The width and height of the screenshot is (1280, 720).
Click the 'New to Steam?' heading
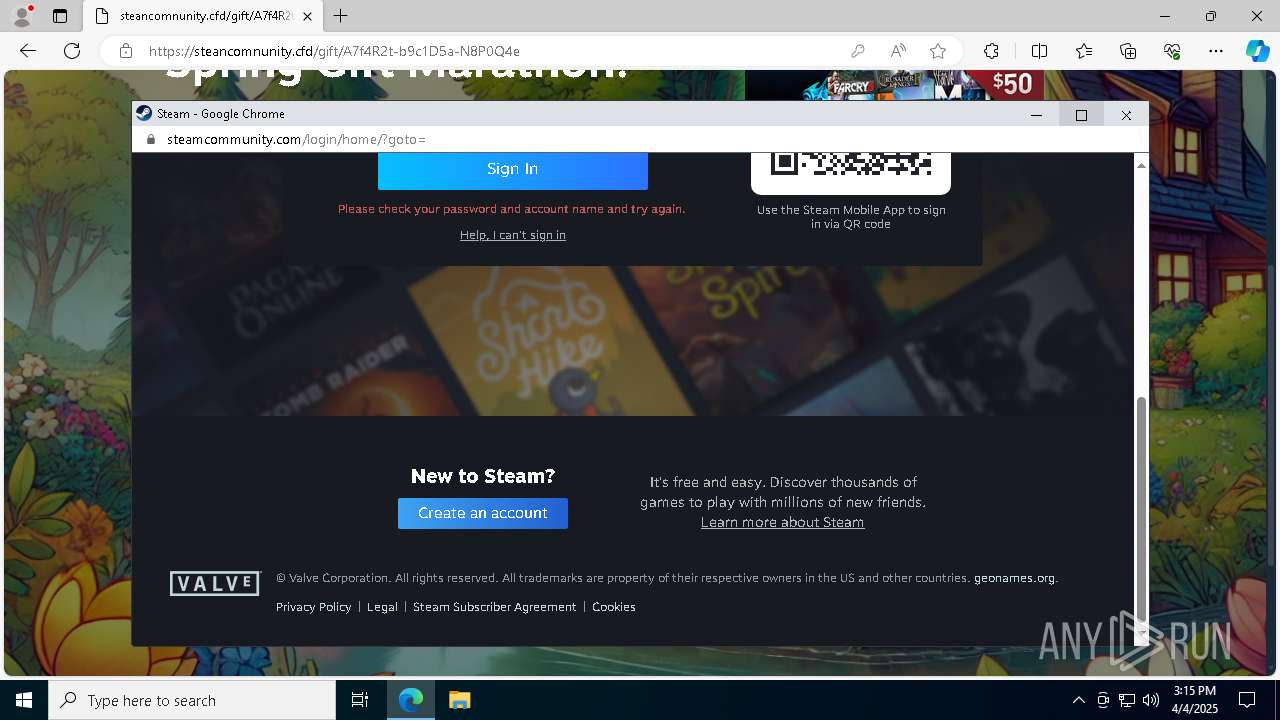pyautogui.click(x=483, y=476)
